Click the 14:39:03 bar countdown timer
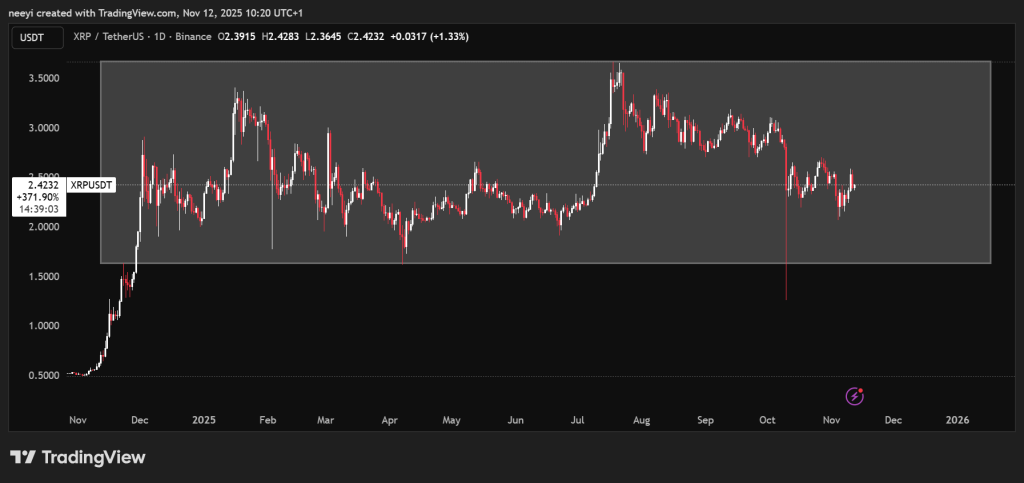This screenshot has height=483, width=1024. pyautogui.click(x=39, y=209)
